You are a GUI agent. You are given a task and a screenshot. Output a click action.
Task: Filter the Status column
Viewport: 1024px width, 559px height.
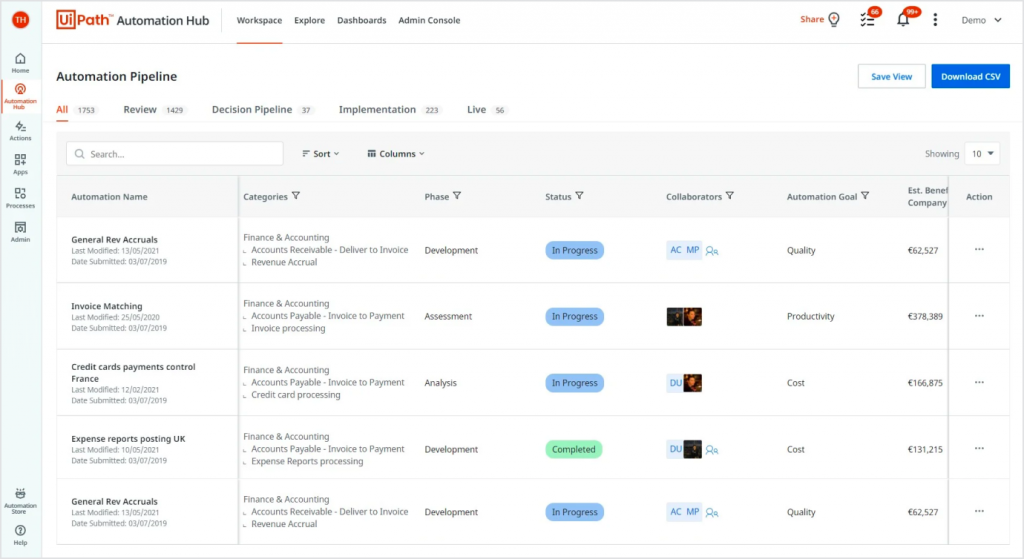pyautogui.click(x=579, y=196)
